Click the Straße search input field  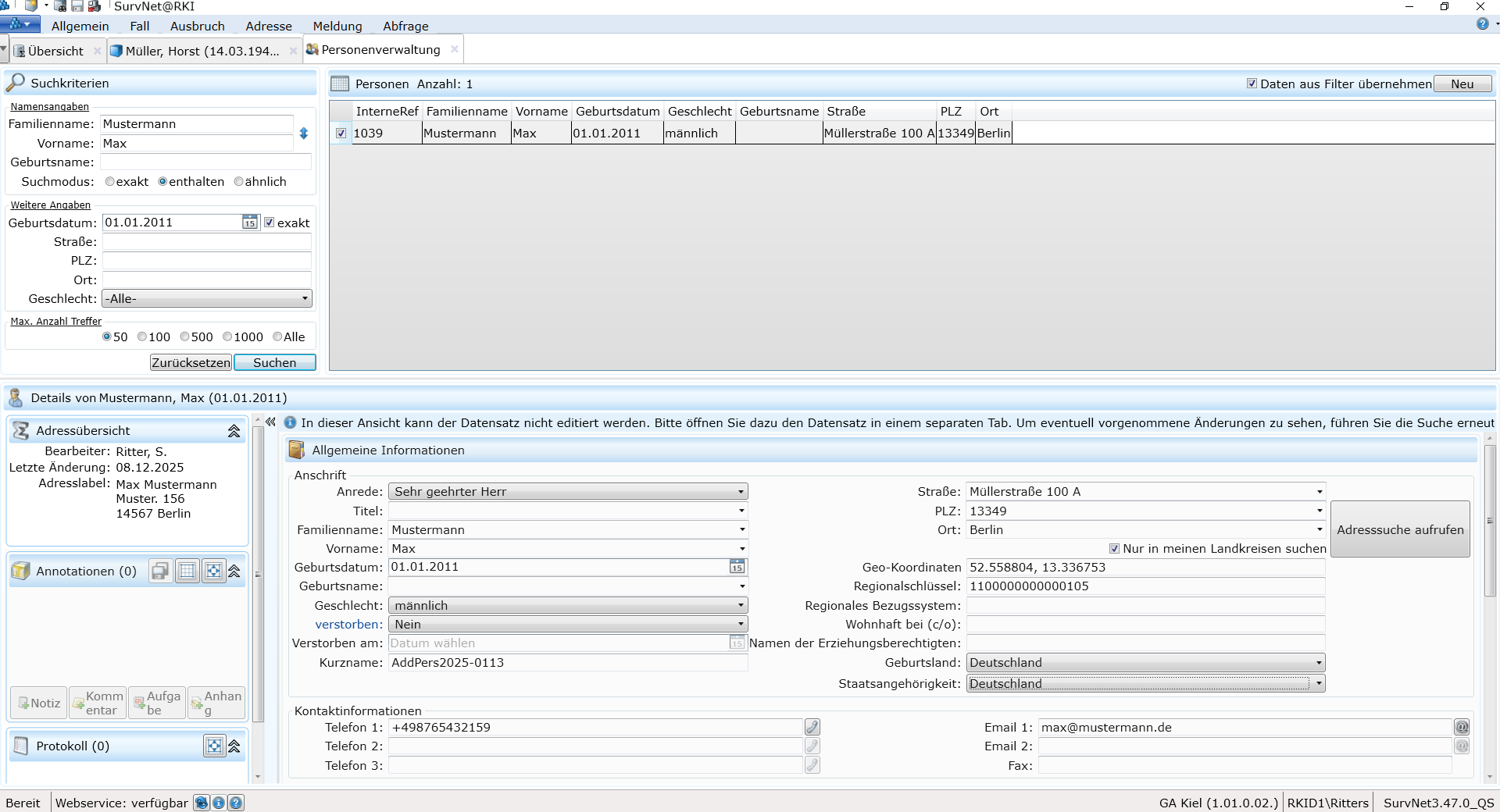click(207, 242)
